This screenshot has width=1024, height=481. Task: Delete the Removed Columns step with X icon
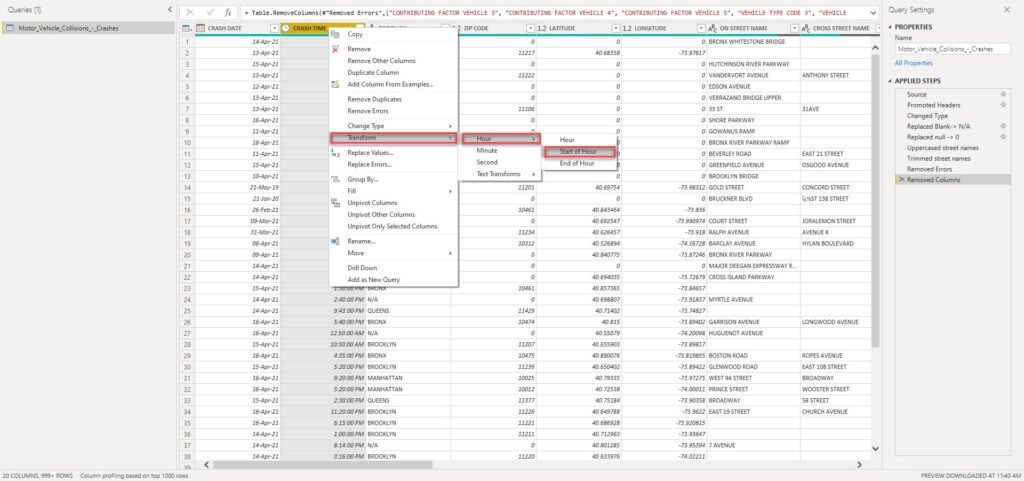click(x=902, y=179)
